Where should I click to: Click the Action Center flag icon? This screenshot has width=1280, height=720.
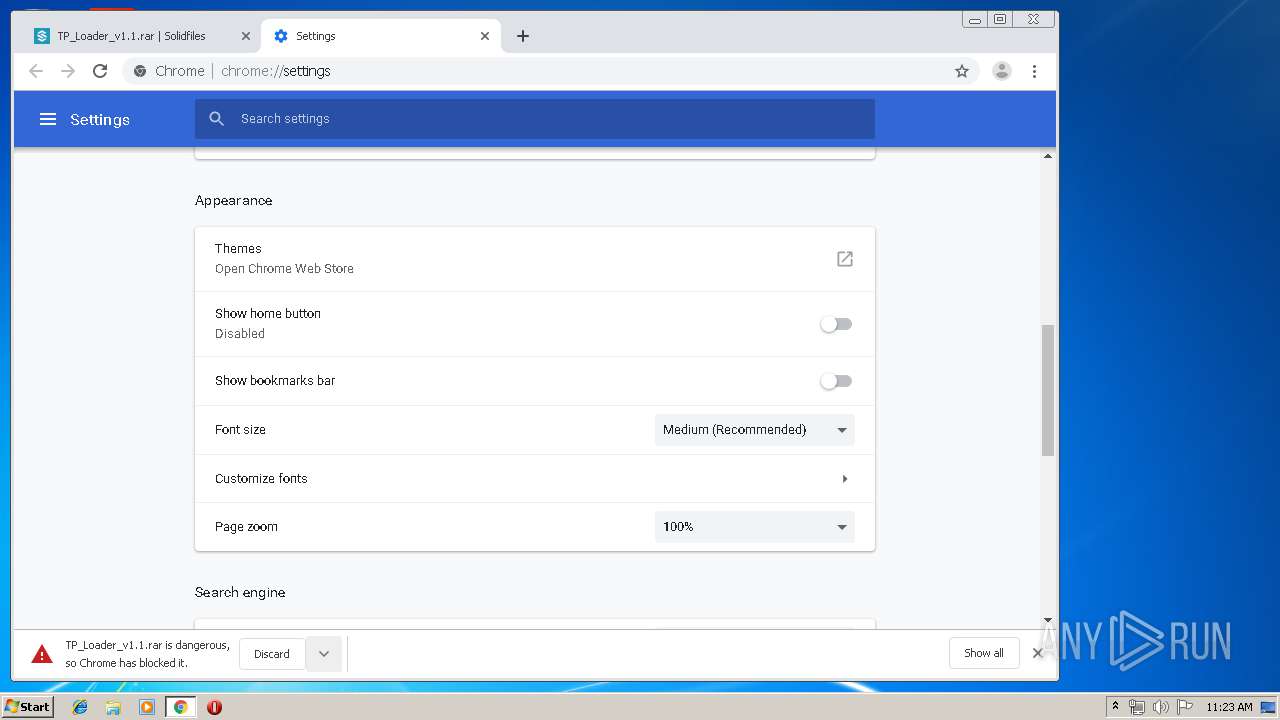pyautogui.click(x=1184, y=707)
